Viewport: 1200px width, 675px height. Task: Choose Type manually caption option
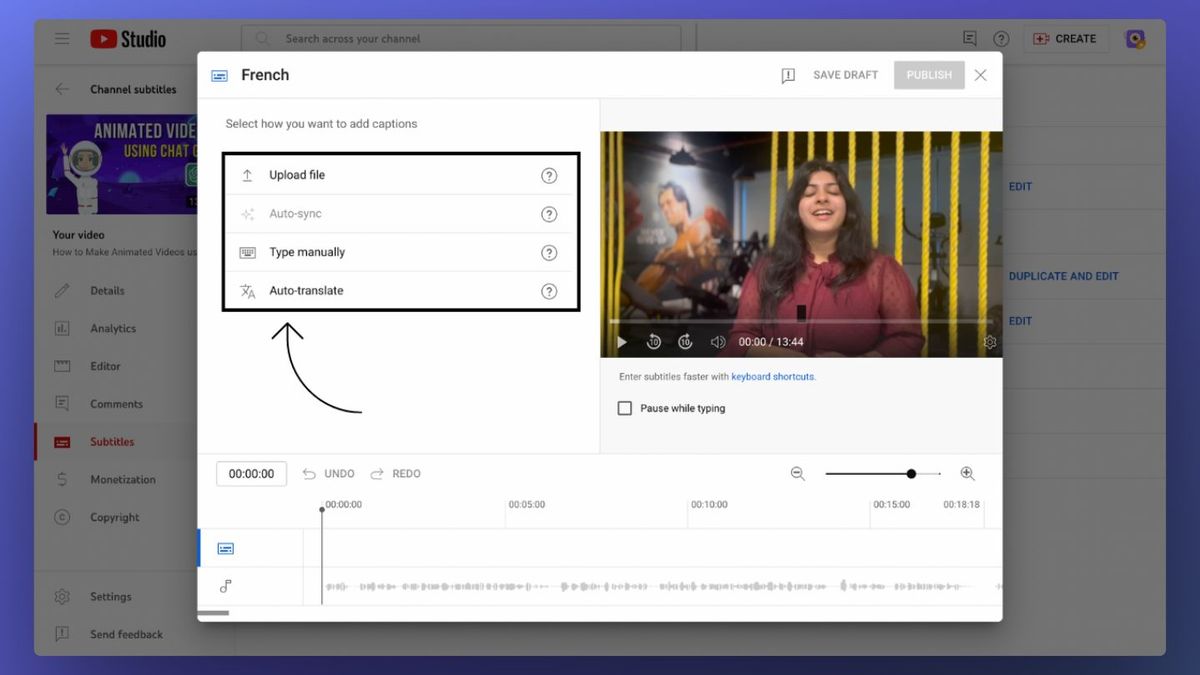tap(400, 252)
